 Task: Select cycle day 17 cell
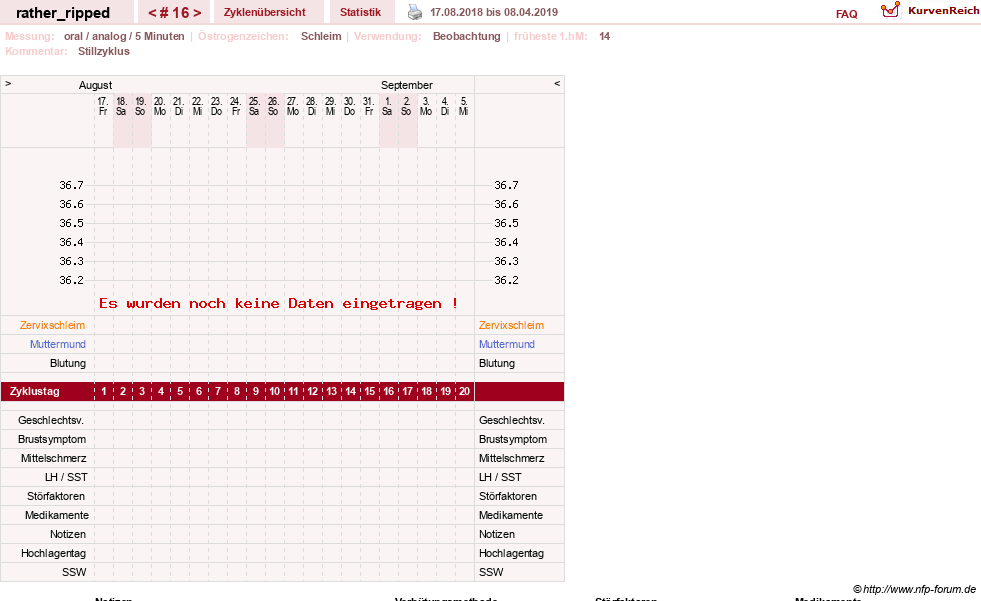click(x=407, y=391)
